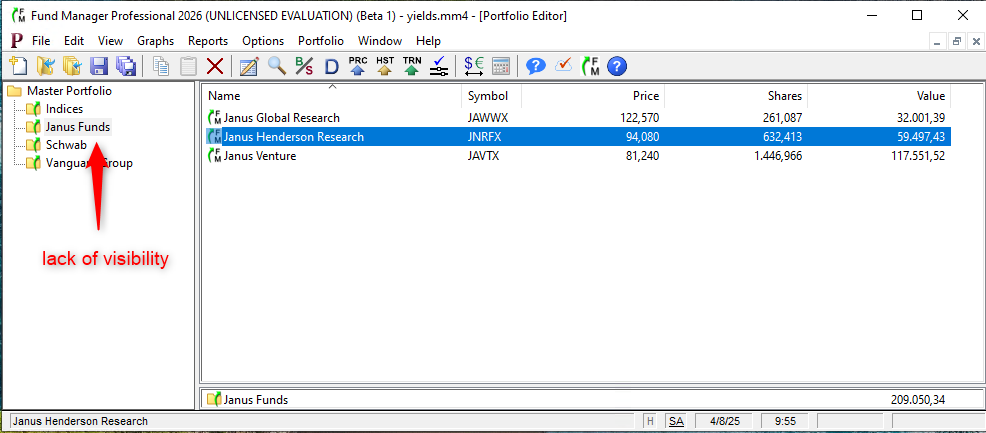
Task: Click the P Portfolio Editor window menu icon
Action: tap(17, 41)
